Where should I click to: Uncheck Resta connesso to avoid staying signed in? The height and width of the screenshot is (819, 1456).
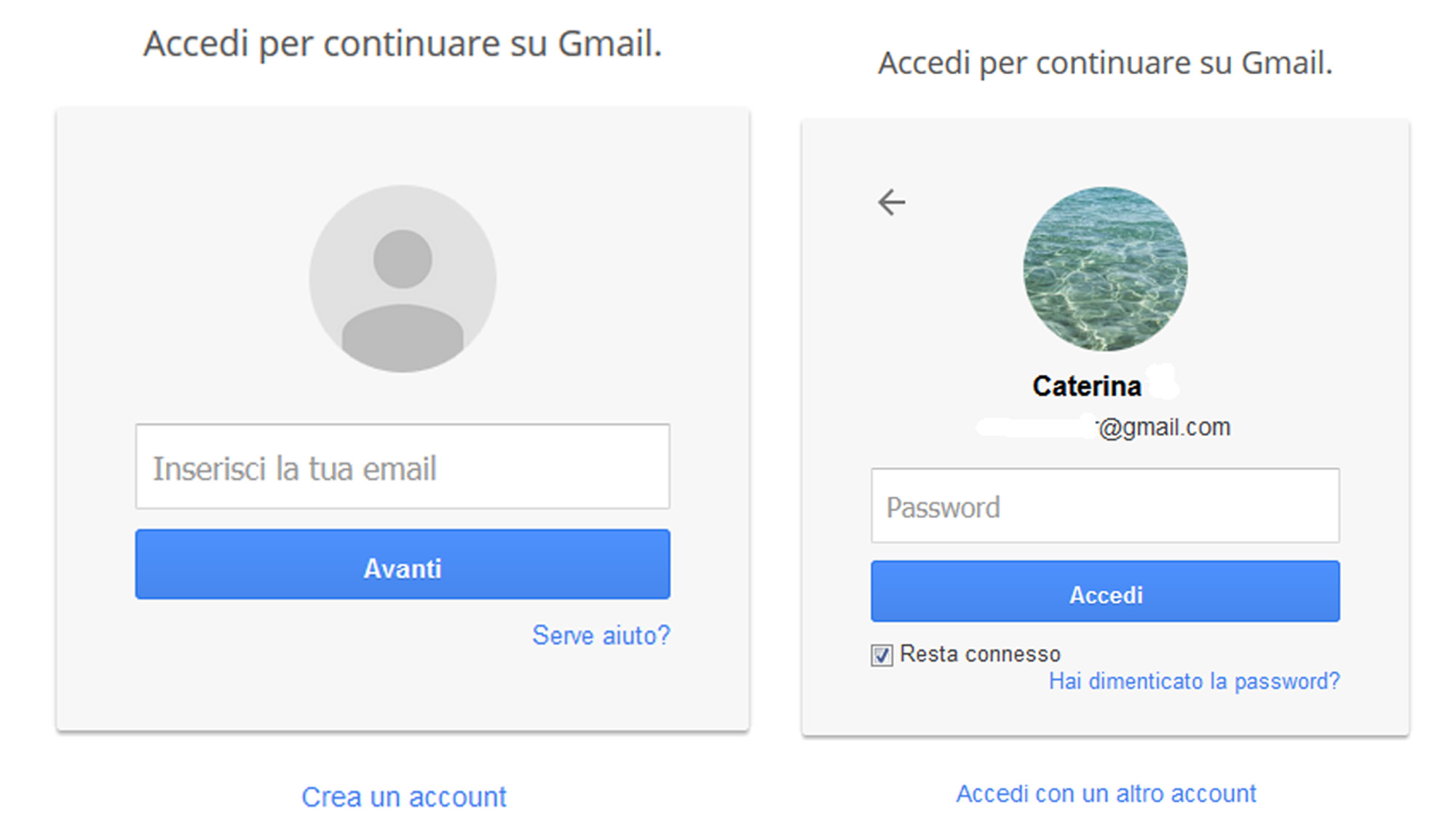click(881, 654)
